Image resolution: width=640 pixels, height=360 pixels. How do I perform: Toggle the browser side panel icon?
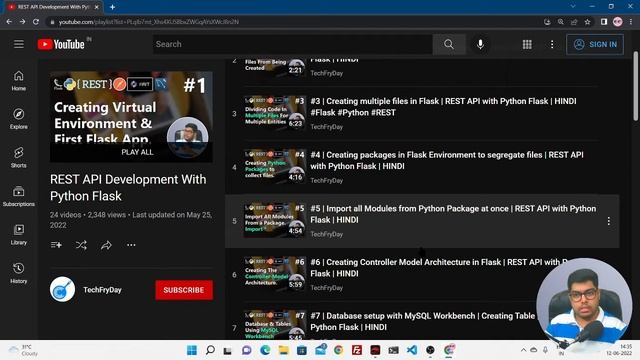[604, 22]
